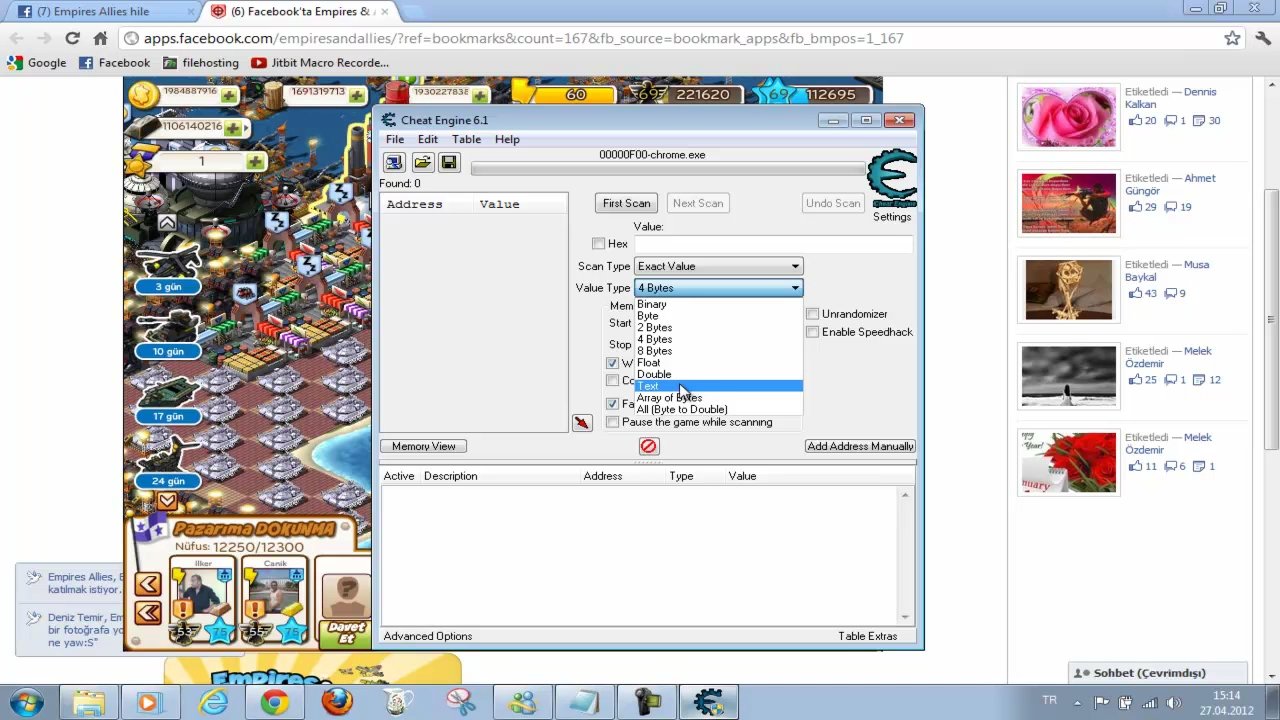This screenshot has height=720, width=1280.
Task: Click the red arrow add-to-list icon
Action: pos(582,423)
